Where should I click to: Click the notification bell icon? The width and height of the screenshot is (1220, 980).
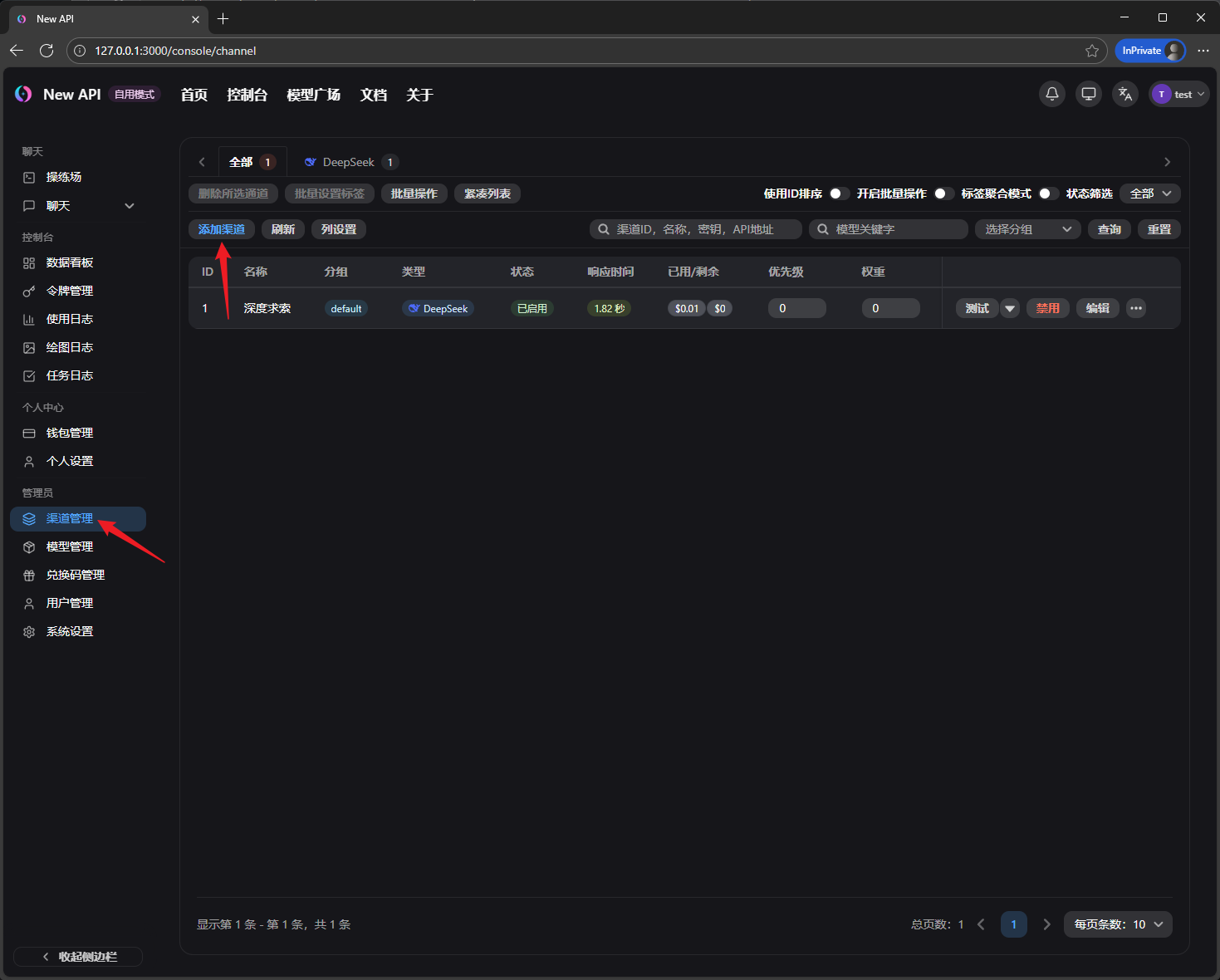pyautogui.click(x=1052, y=94)
